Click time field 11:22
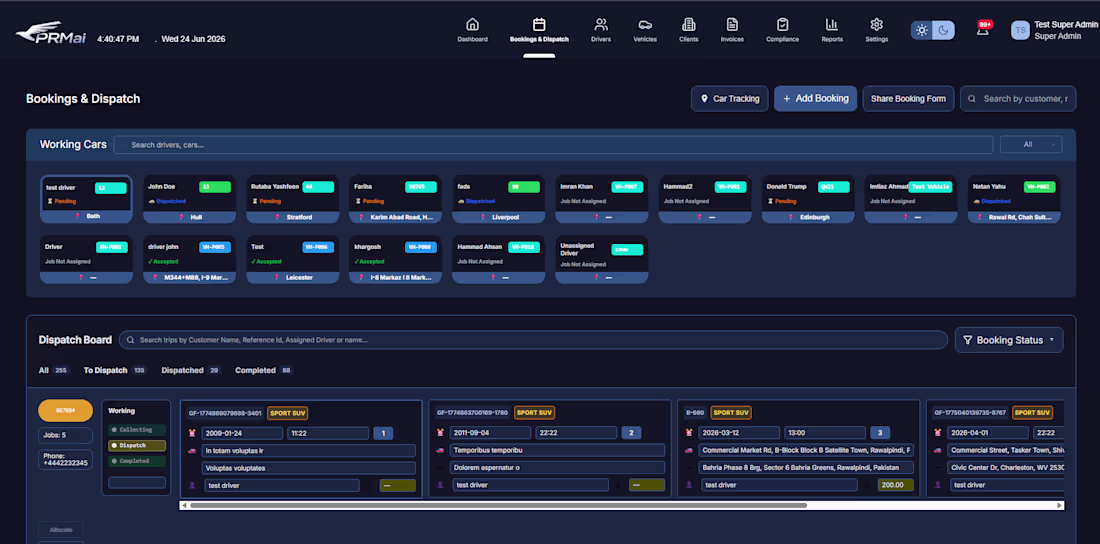Viewport: 1100px width, 544px height. pos(328,433)
